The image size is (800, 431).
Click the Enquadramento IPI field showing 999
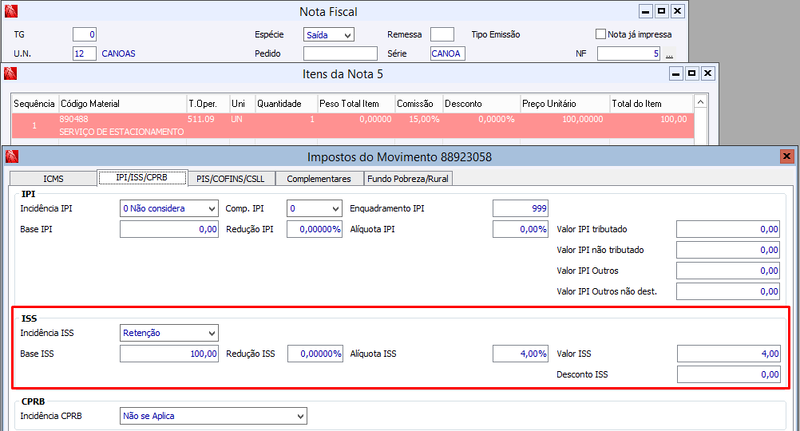click(x=520, y=209)
